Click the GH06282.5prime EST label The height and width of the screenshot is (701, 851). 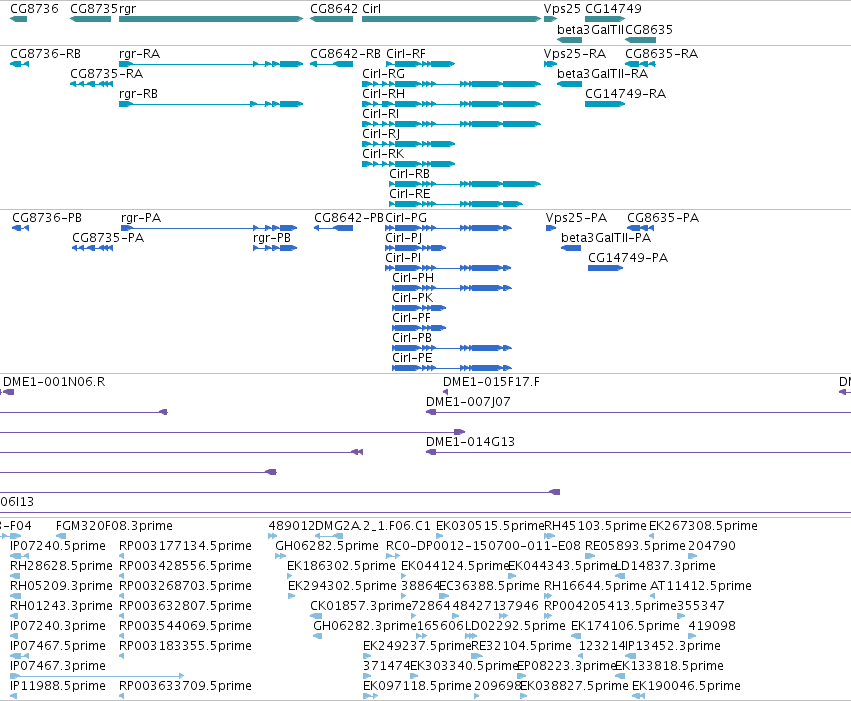pos(327,546)
